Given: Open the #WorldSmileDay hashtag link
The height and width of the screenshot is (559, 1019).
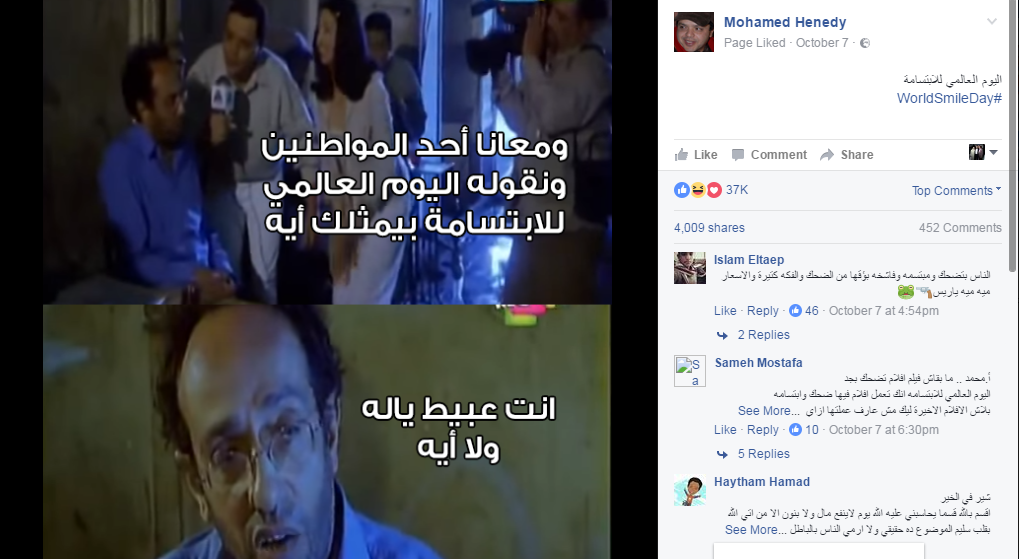Looking at the screenshot, I should (x=949, y=98).
